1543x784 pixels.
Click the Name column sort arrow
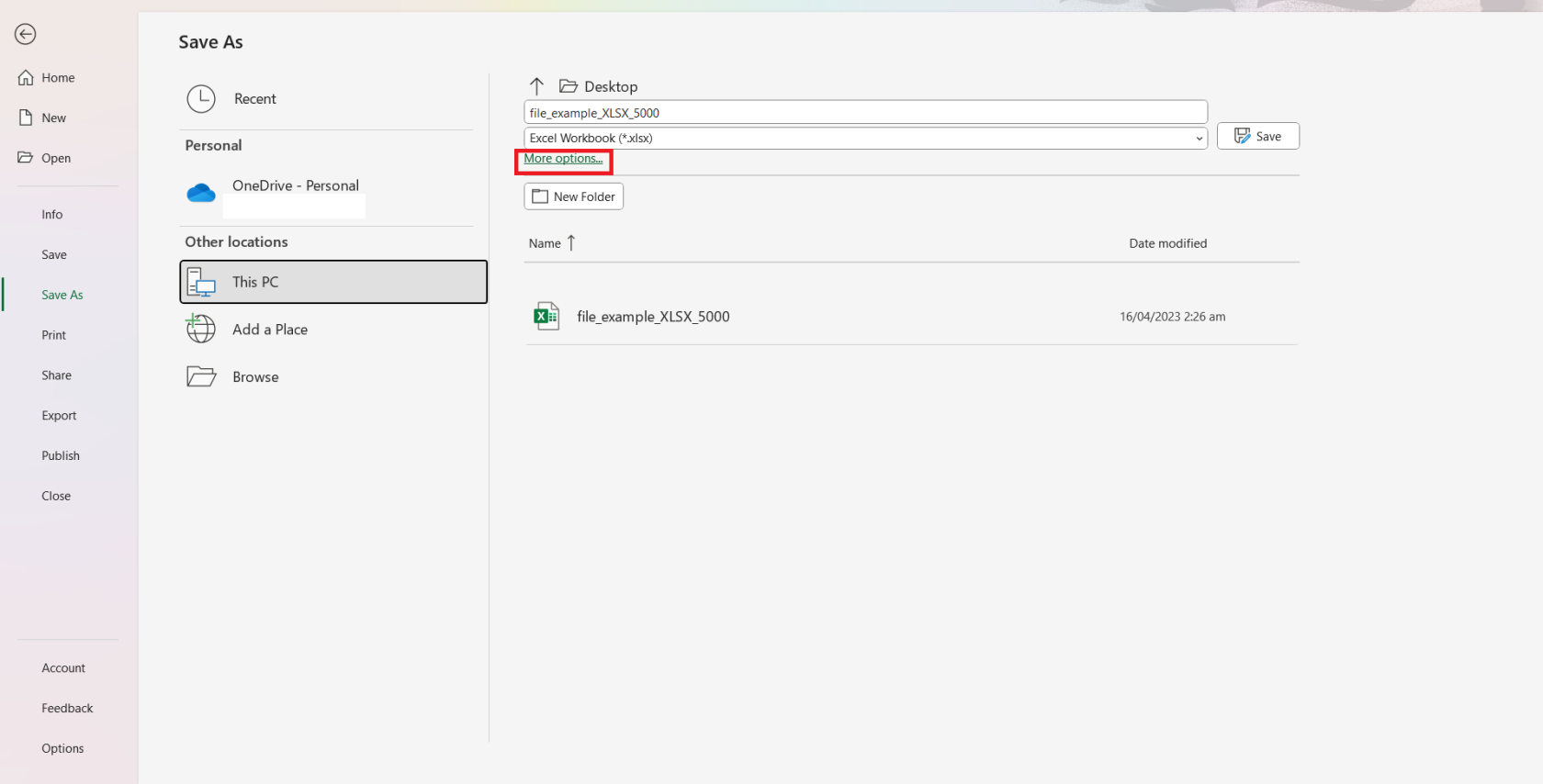click(571, 243)
